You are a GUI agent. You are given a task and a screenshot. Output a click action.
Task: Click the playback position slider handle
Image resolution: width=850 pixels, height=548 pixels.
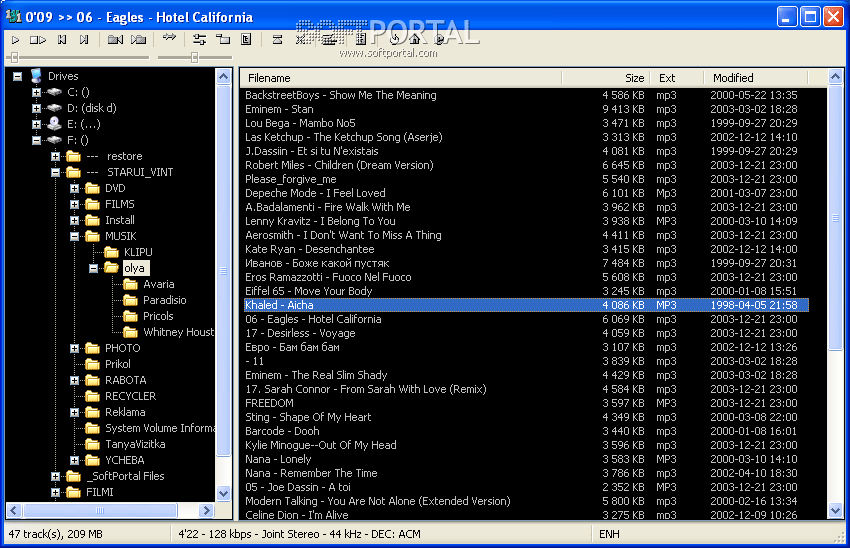[15, 57]
